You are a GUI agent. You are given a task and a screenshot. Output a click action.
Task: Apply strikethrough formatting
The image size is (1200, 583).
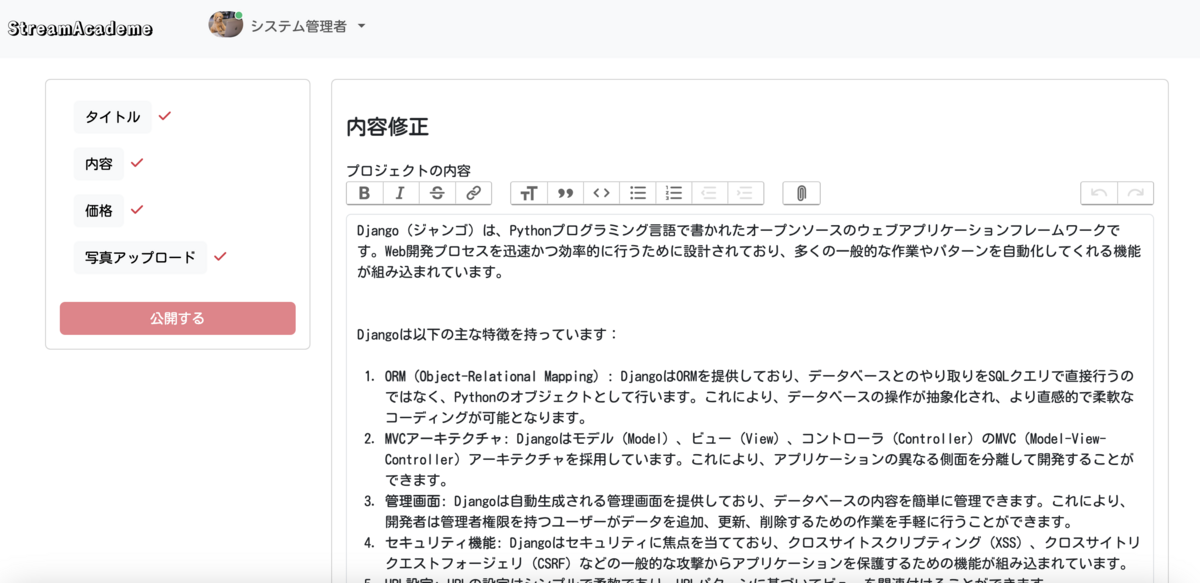pyautogui.click(x=437, y=193)
